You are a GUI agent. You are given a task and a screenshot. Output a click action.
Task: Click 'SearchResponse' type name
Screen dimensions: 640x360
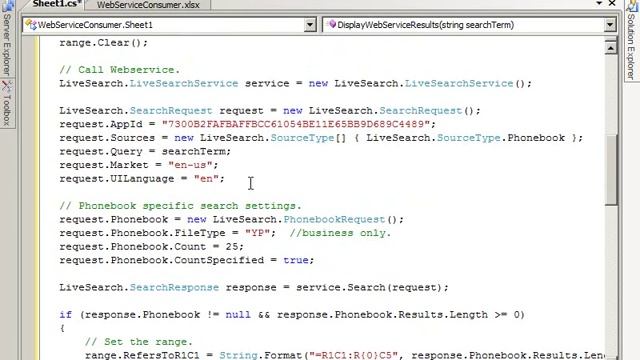pyautogui.click(x=174, y=287)
